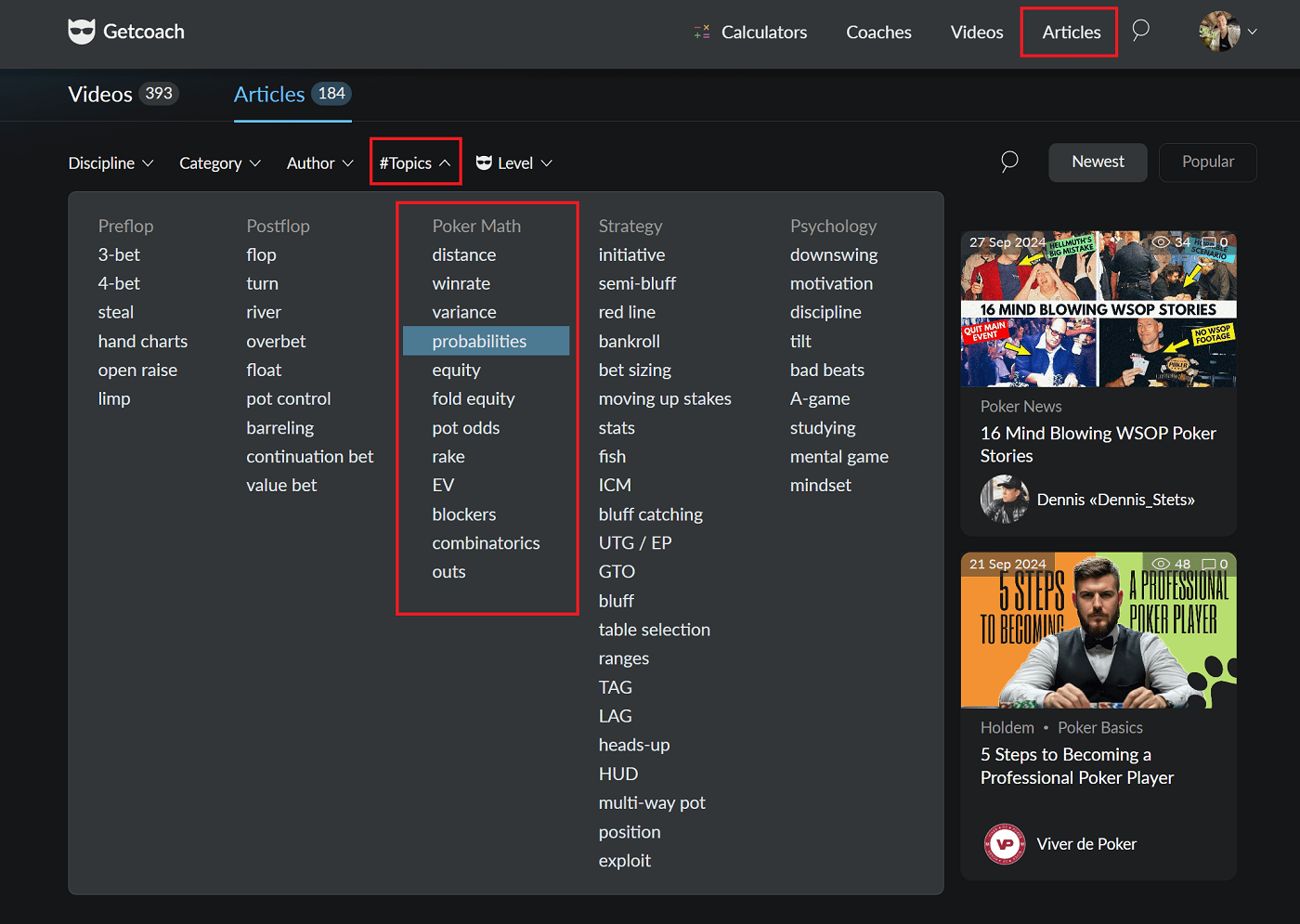Image resolution: width=1300 pixels, height=924 pixels.
Task: Open 5 Steps to Becoming Professional article title
Action: (1076, 766)
